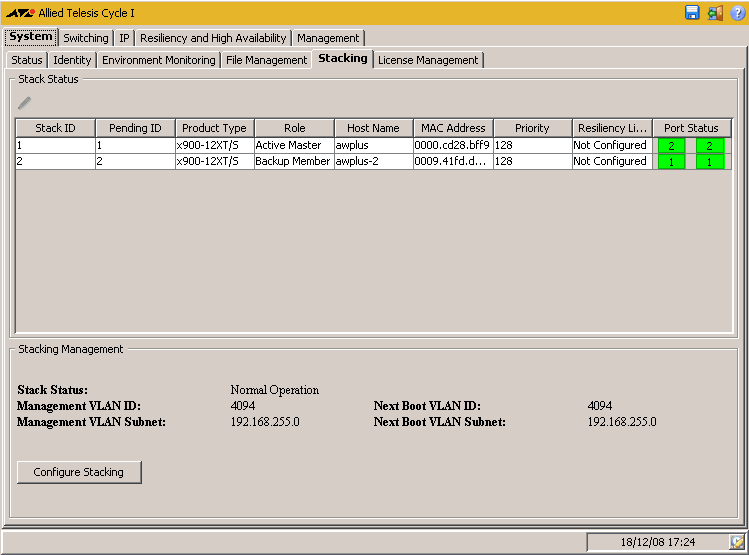Click Management VLAN Subnet value 192.168.255.0
Viewport: 749px width, 555px height.
pos(265,422)
